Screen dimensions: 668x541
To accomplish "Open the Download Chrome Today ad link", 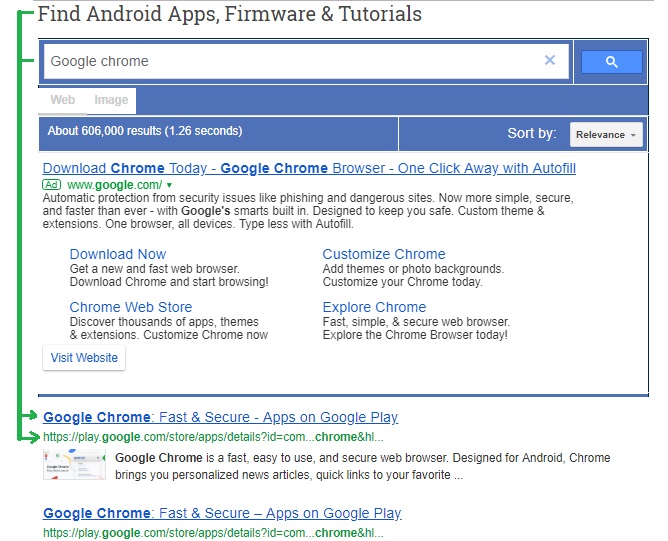I will tap(309, 168).
